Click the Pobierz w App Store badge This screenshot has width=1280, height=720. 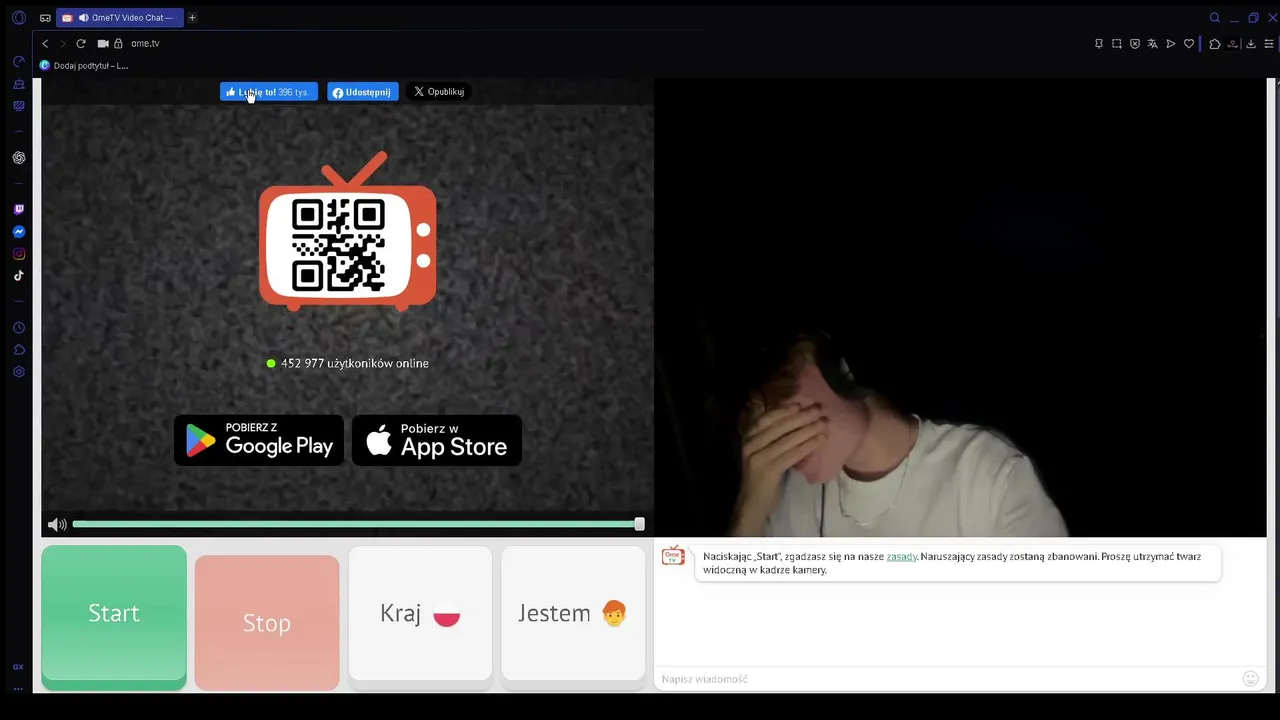[437, 440]
